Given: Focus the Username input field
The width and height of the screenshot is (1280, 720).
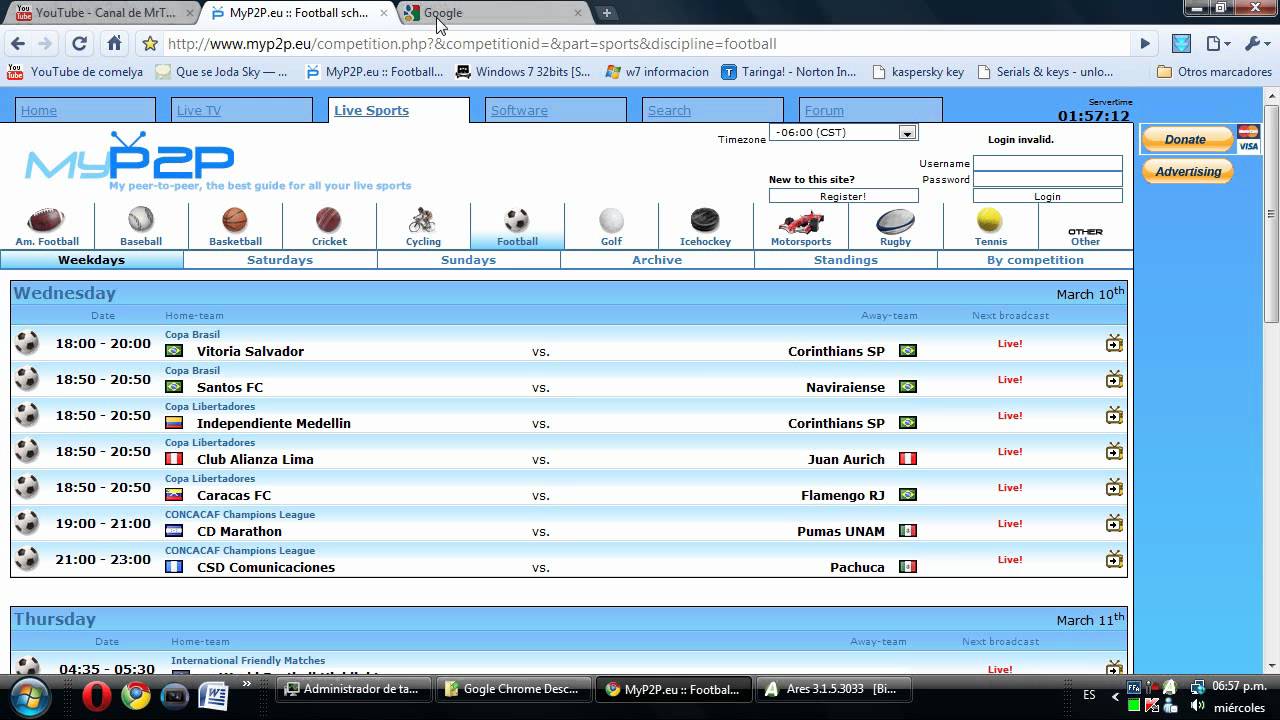Looking at the screenshot, I should [1047, 163].
